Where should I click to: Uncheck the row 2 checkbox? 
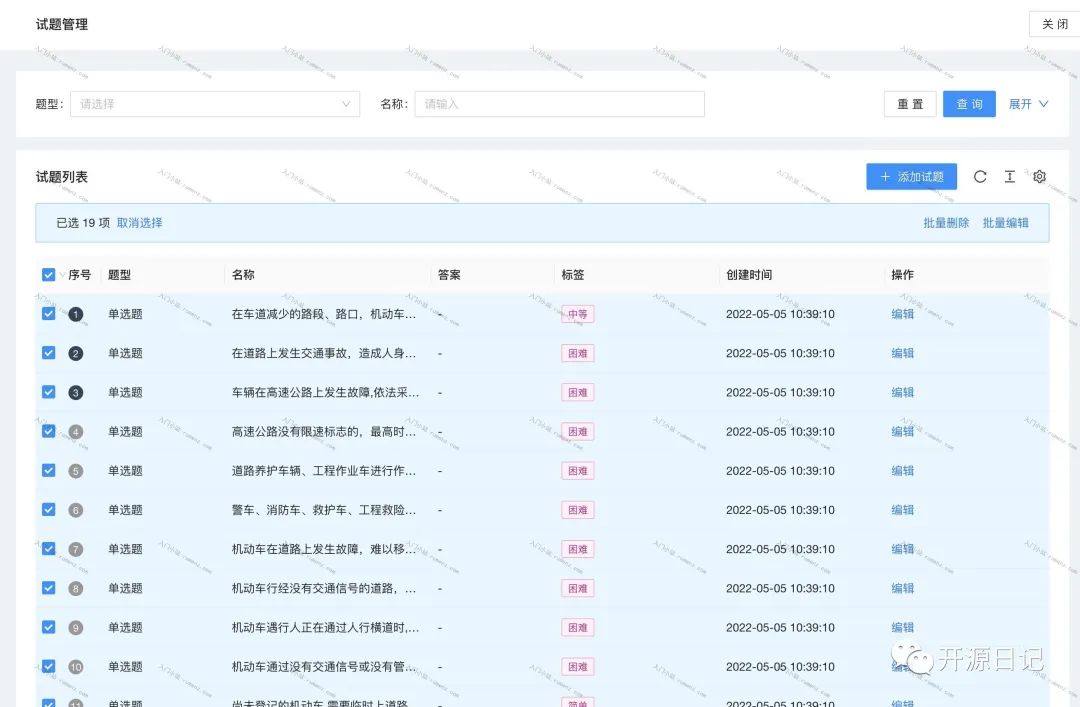click(x=48, y=353)
